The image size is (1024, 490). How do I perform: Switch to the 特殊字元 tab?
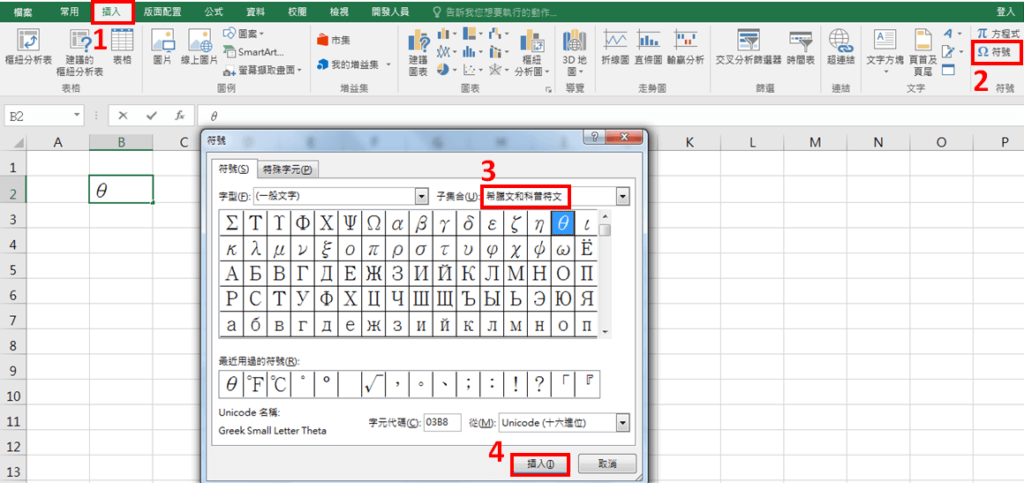click(x=287, y=169)
